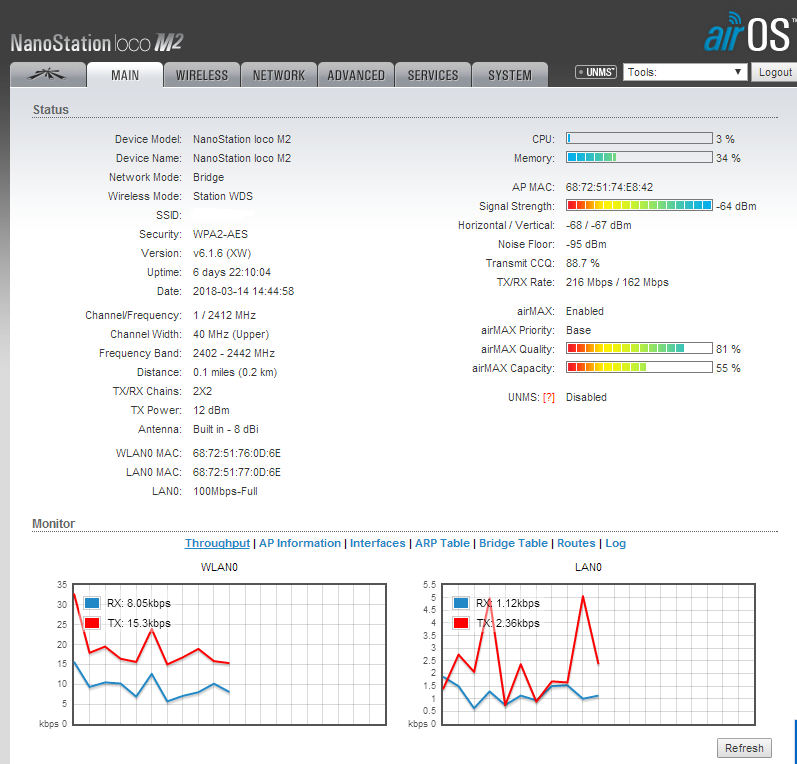797x764 pixels.
Task: Click the uptime value 6 days 22:10:04
Action: click(x=231, y=272)
